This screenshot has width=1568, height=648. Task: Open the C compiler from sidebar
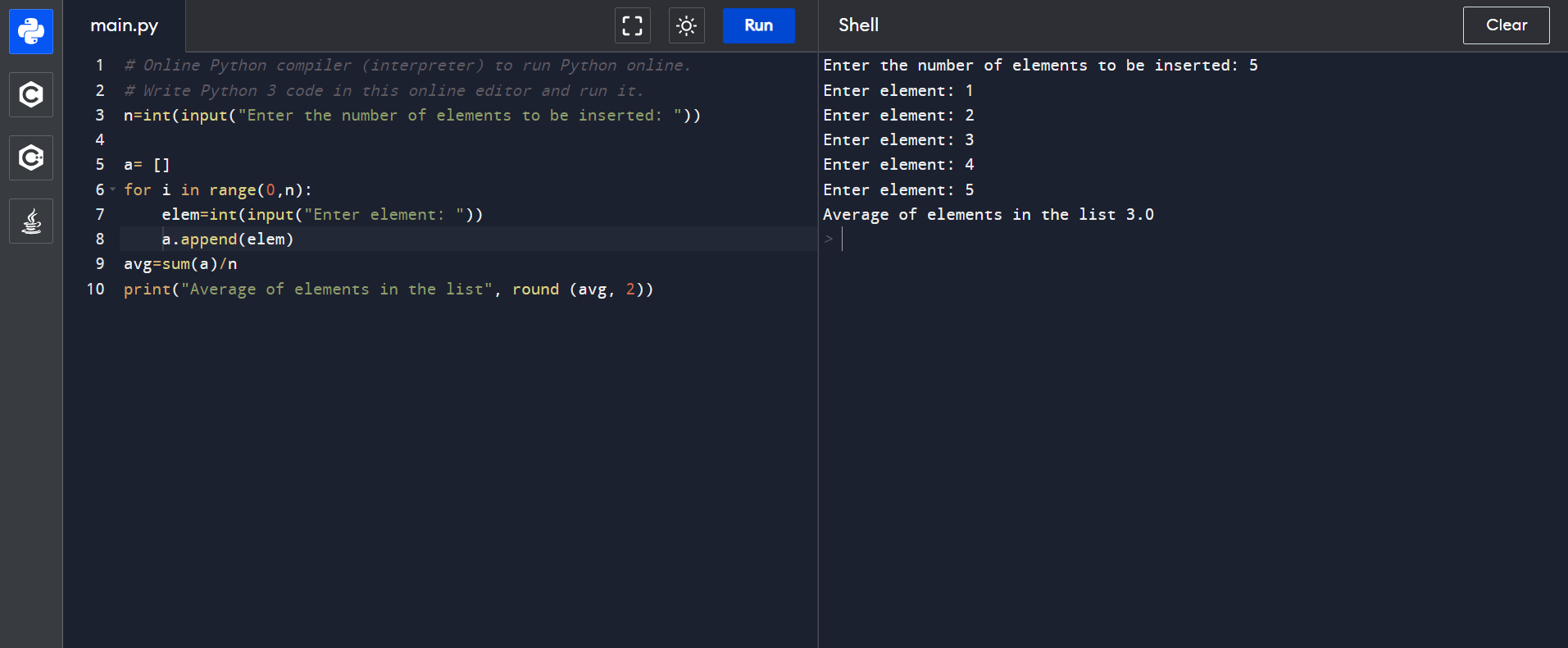point(31,95)
